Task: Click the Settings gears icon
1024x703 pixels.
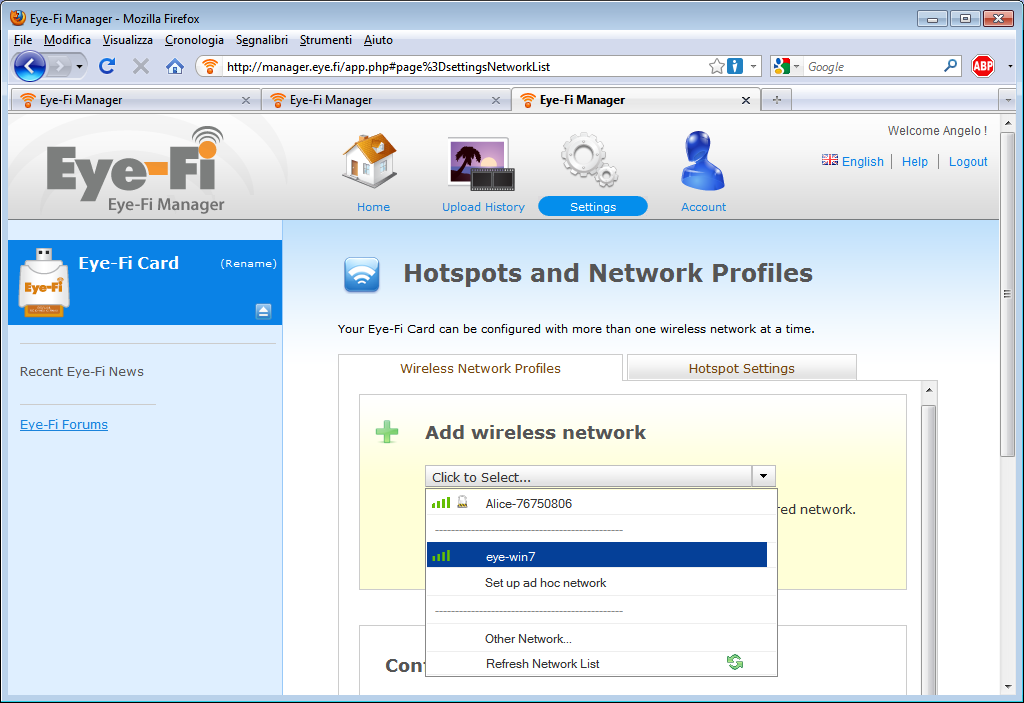Action: pos(589,159)
